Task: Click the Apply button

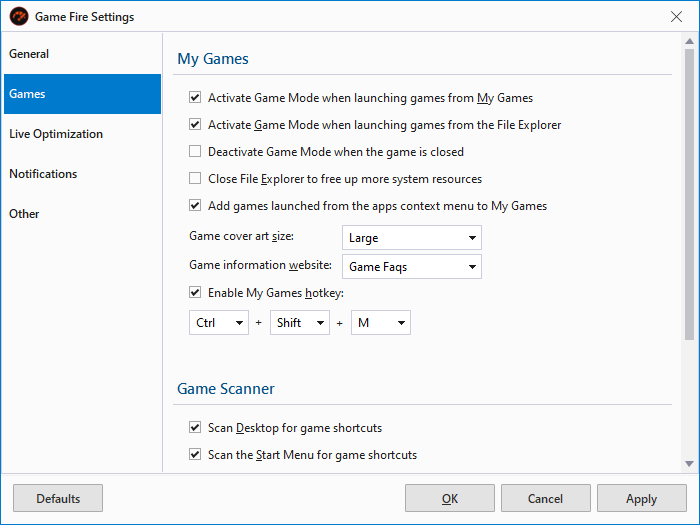Action: tap(641, 498)
